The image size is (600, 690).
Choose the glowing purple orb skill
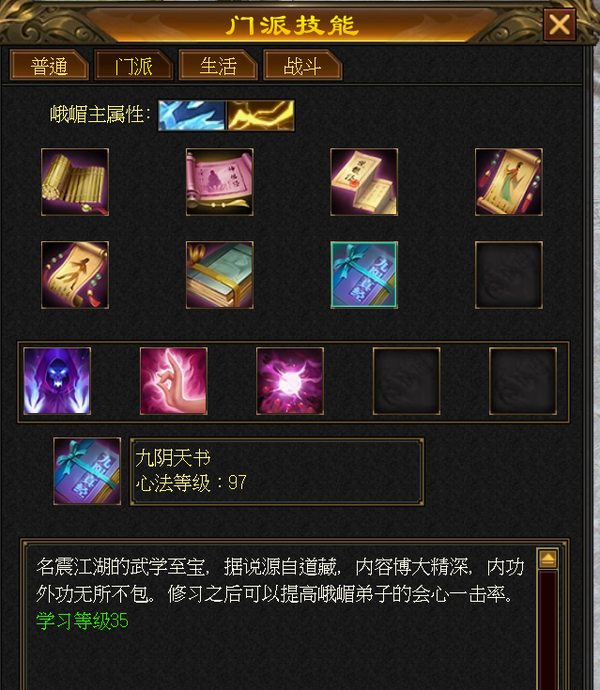point(290,381)
